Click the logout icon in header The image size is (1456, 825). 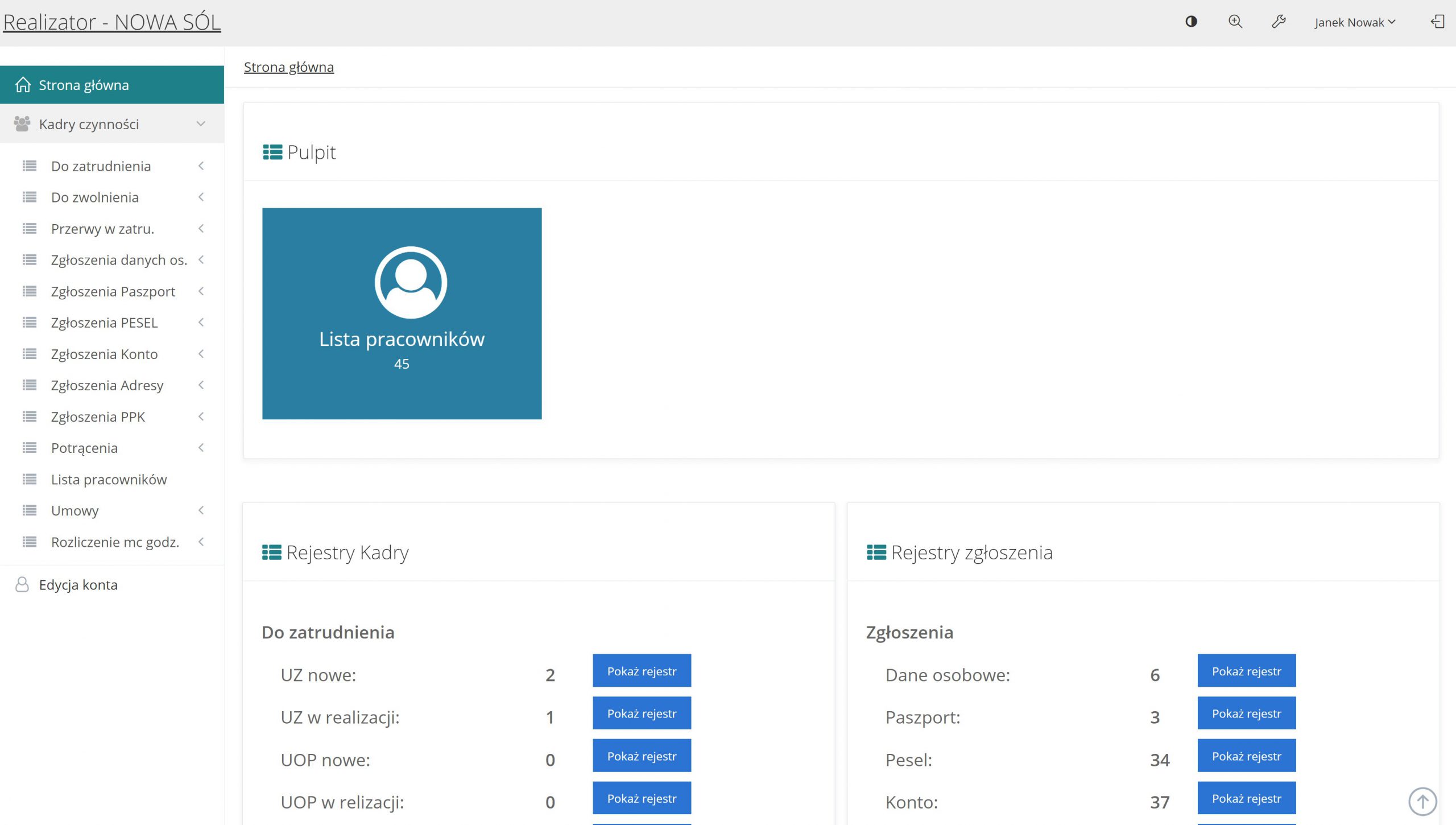[1437, 22]
